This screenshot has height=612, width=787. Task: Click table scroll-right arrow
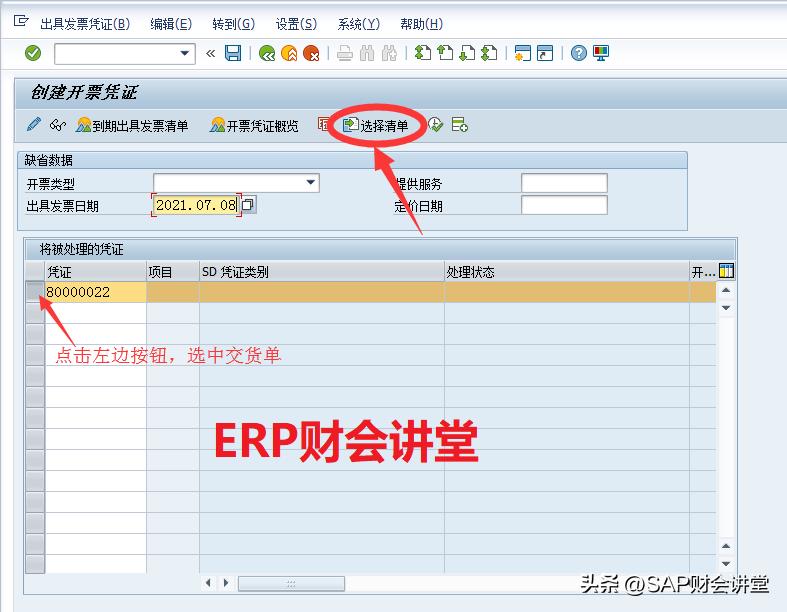tap(226, 583)
